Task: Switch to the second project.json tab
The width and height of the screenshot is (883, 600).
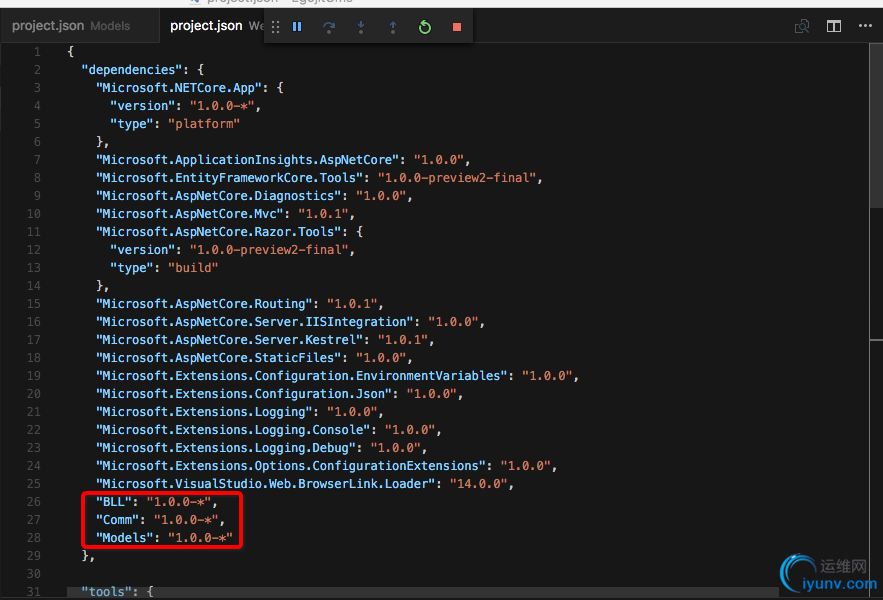Action: click(x=212, y=26)
